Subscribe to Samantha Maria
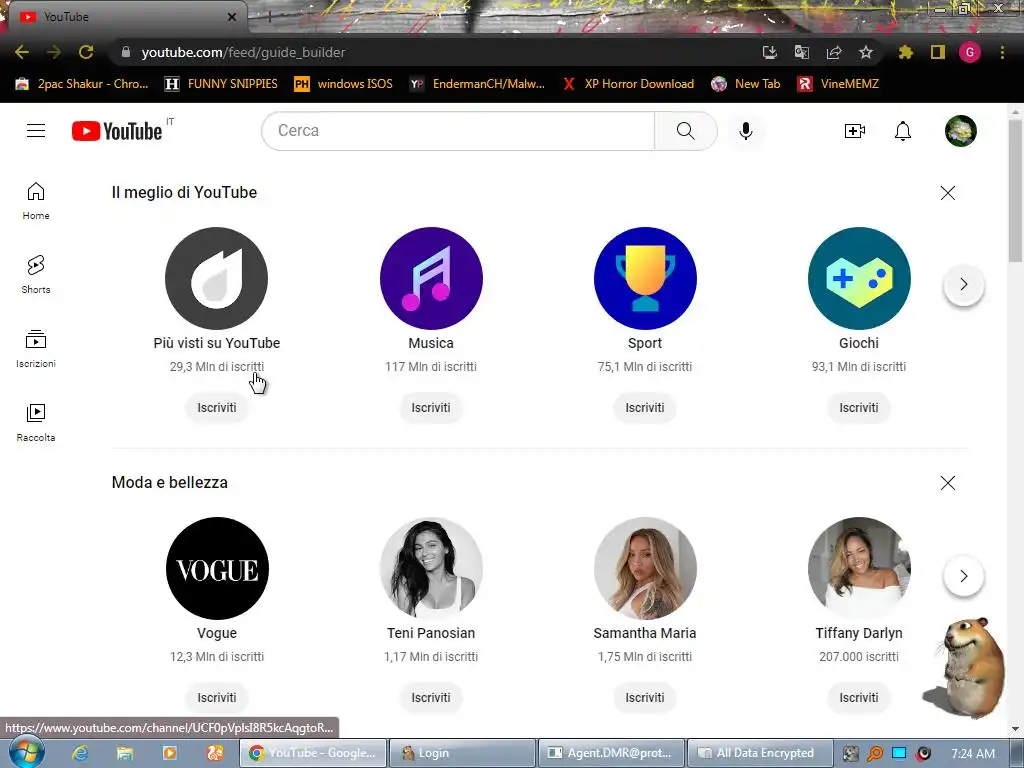 pyautogui.click(x=645, y=697)
